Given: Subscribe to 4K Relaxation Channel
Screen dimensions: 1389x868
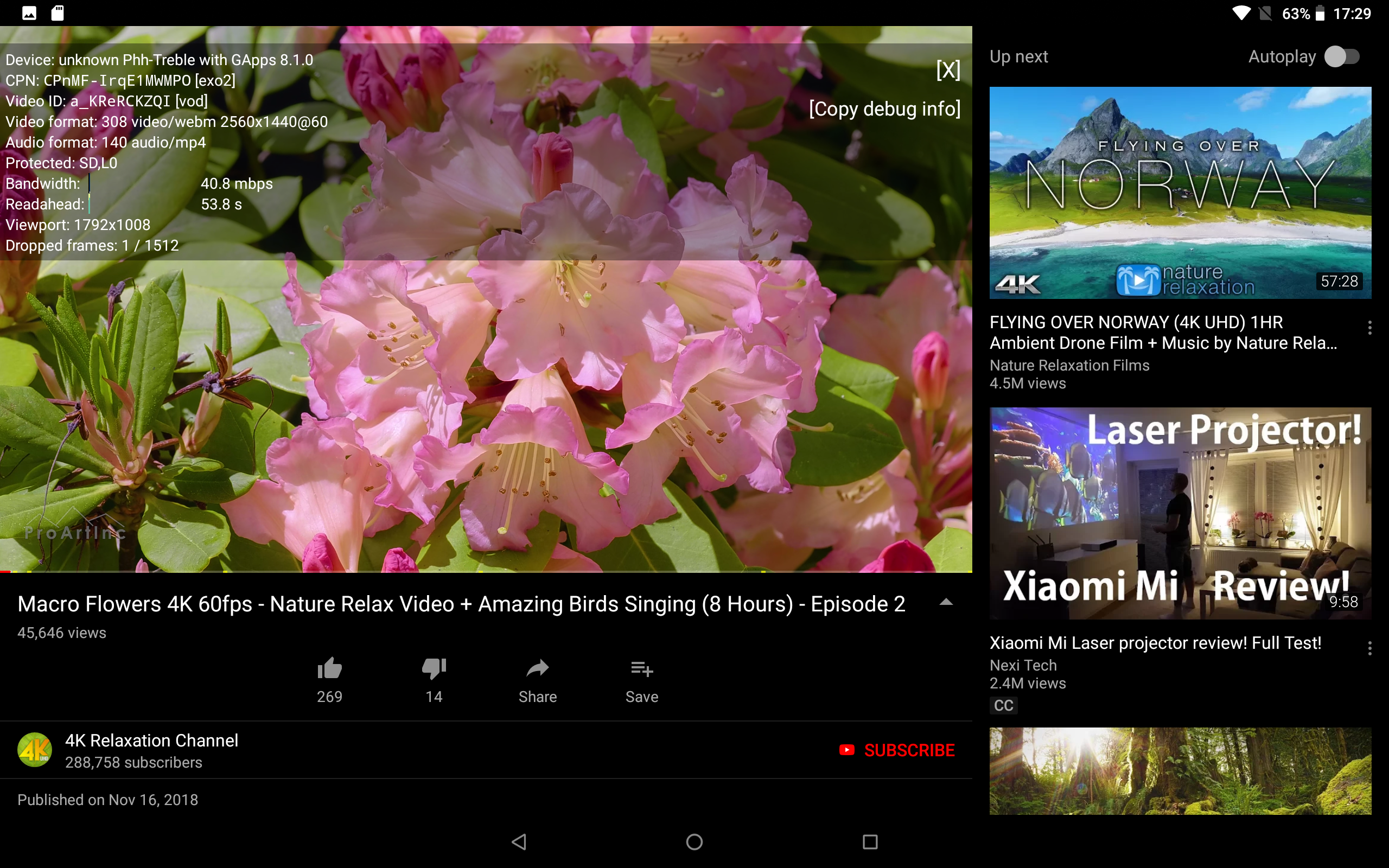Looking at the screenshot, I should point(897,750).
